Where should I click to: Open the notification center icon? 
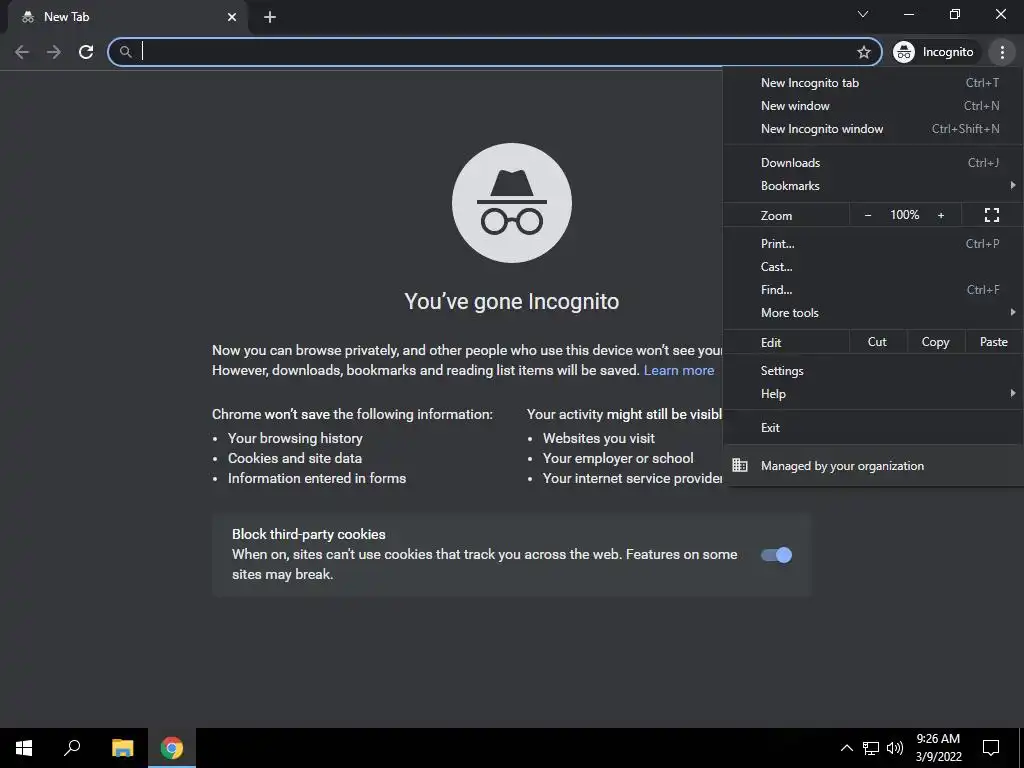[x=991, y=748]
